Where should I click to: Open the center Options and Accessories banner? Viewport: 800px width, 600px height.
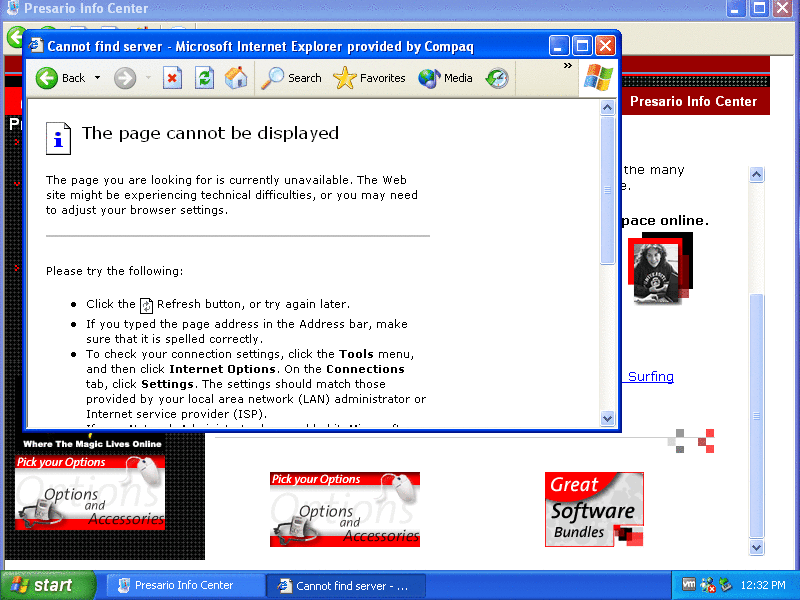click(345, 509)
